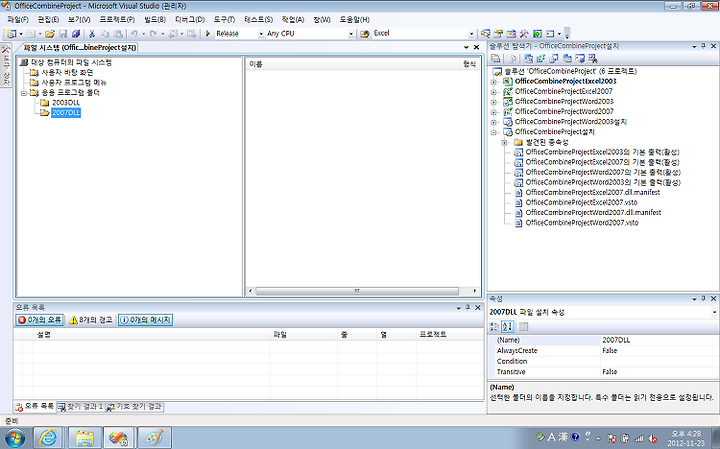Open Registry Editor icon in Solution Explorer

point(541,58)
